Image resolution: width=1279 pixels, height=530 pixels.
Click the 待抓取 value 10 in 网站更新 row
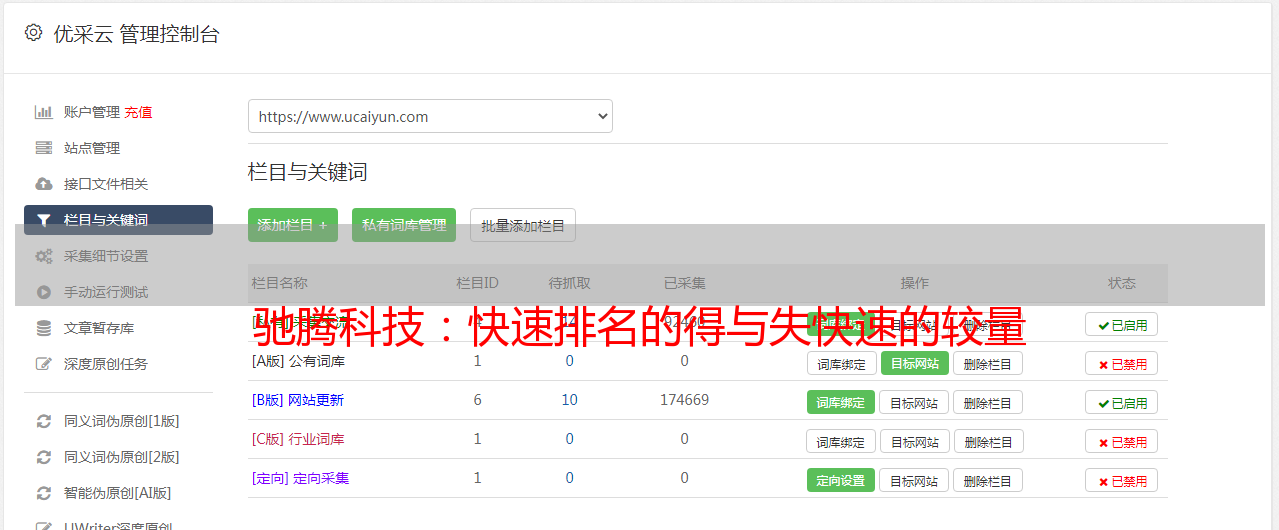coord(569,400)
